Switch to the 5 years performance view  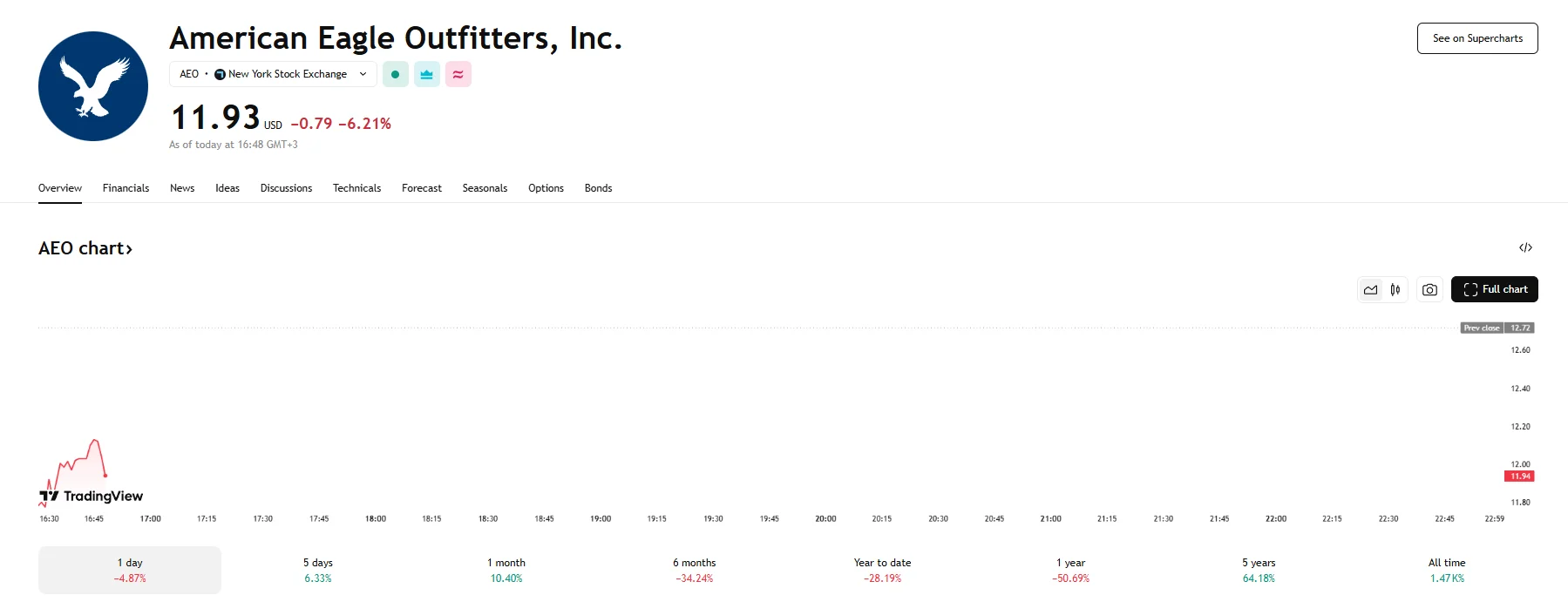point(1258,569)
